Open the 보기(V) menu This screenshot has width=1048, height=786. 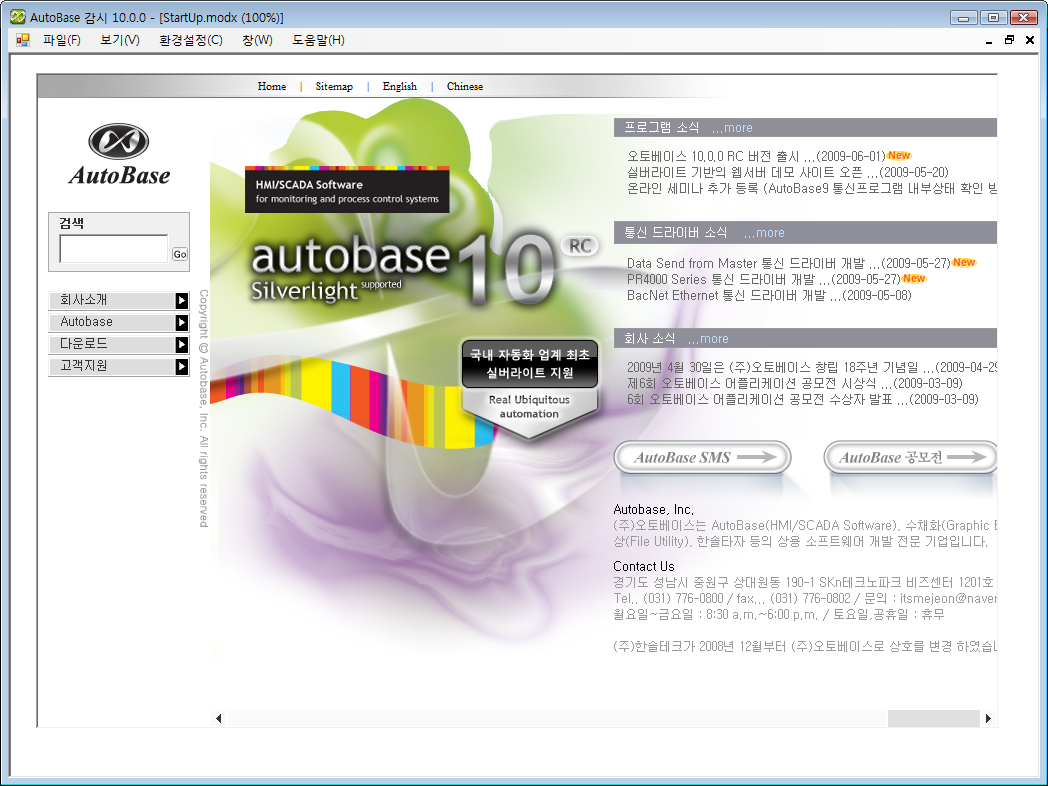pos(119,40)
